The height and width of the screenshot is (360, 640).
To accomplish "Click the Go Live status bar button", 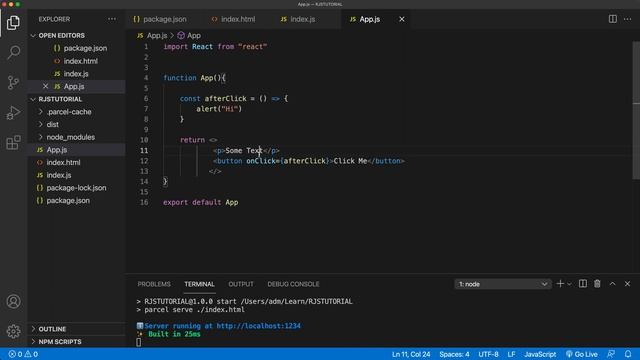I will click(582, 354).
